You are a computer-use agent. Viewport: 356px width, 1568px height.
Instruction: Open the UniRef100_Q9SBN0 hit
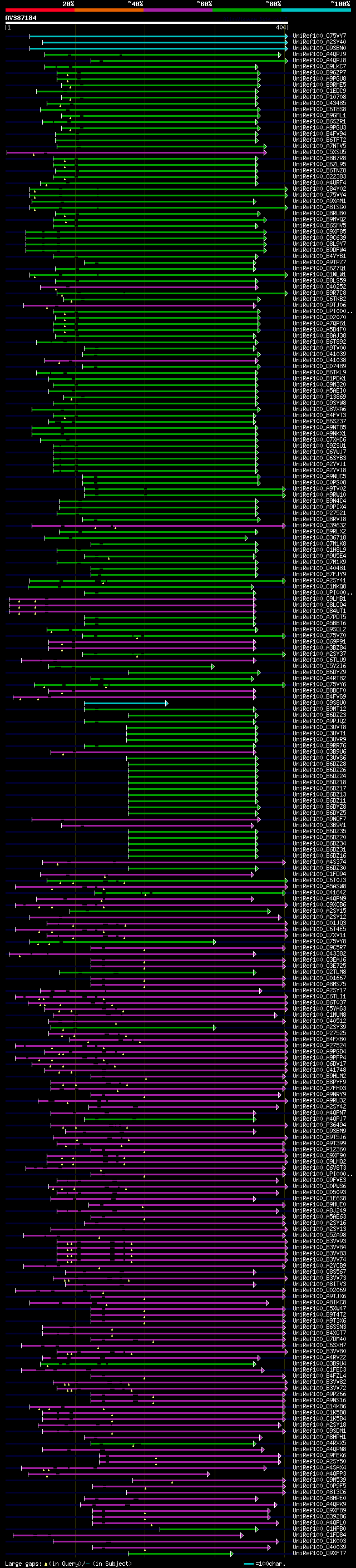pyautogui.click(x=319, y=48)
